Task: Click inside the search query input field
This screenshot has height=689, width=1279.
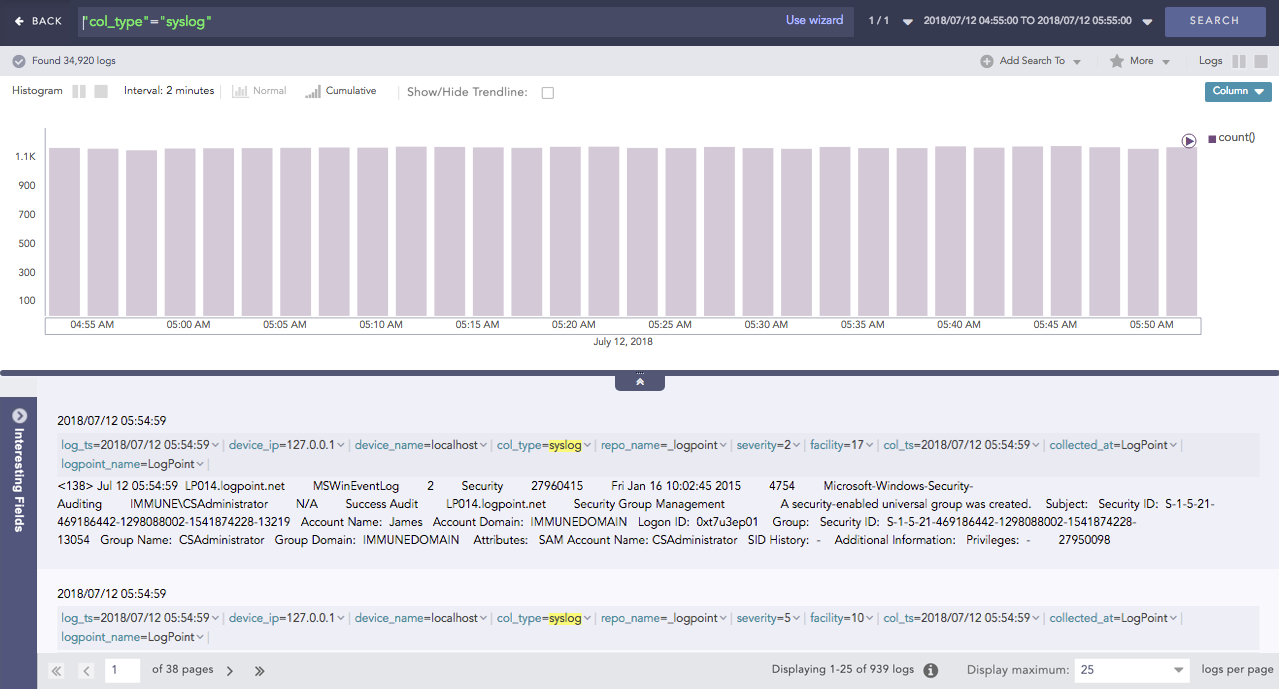Action: (x=400, y=20)
